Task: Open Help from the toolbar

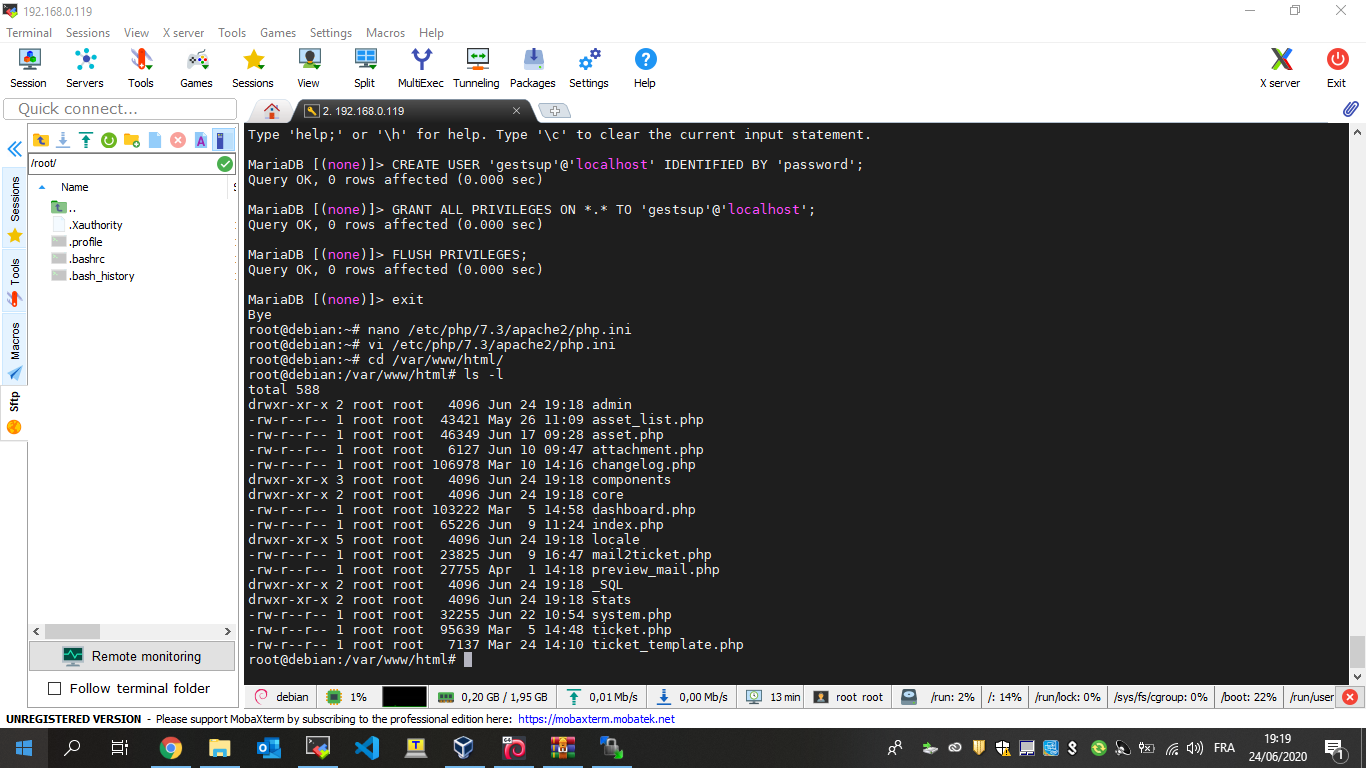Action: (645, 68)
